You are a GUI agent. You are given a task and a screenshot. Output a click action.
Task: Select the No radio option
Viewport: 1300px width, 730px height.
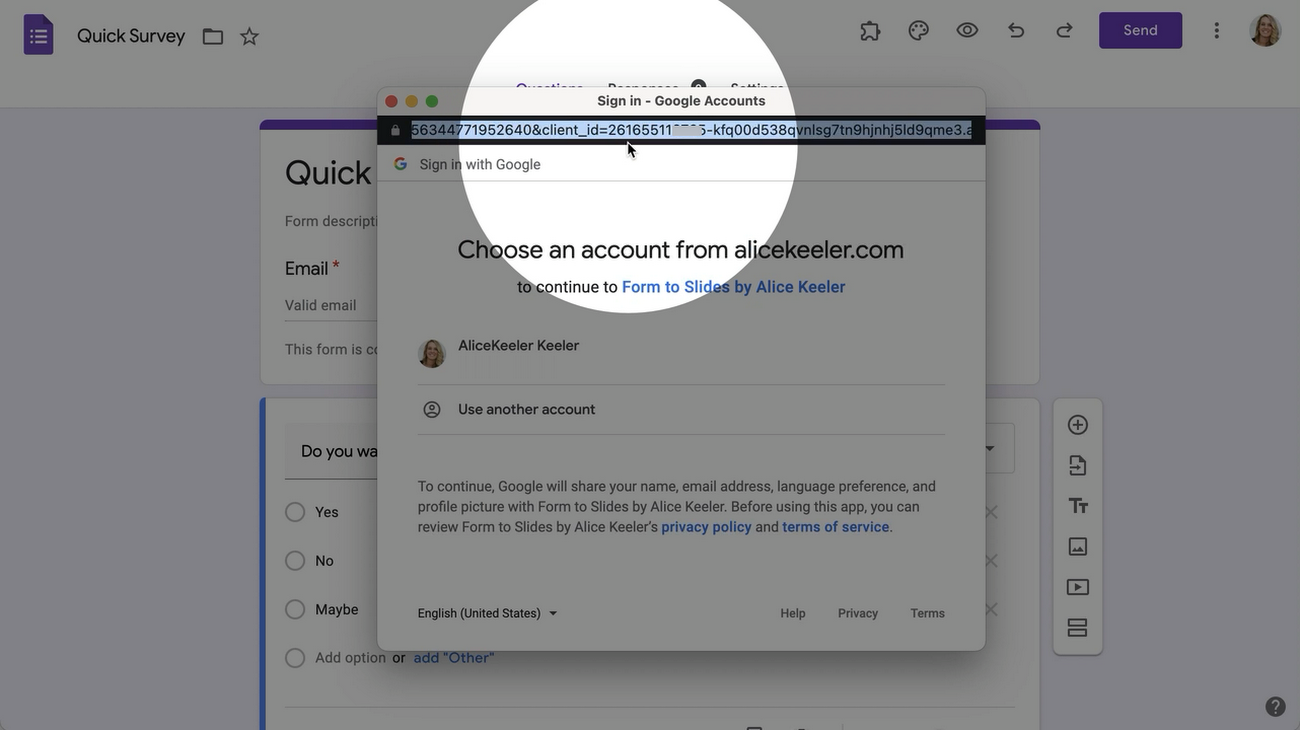pos(295,561)
